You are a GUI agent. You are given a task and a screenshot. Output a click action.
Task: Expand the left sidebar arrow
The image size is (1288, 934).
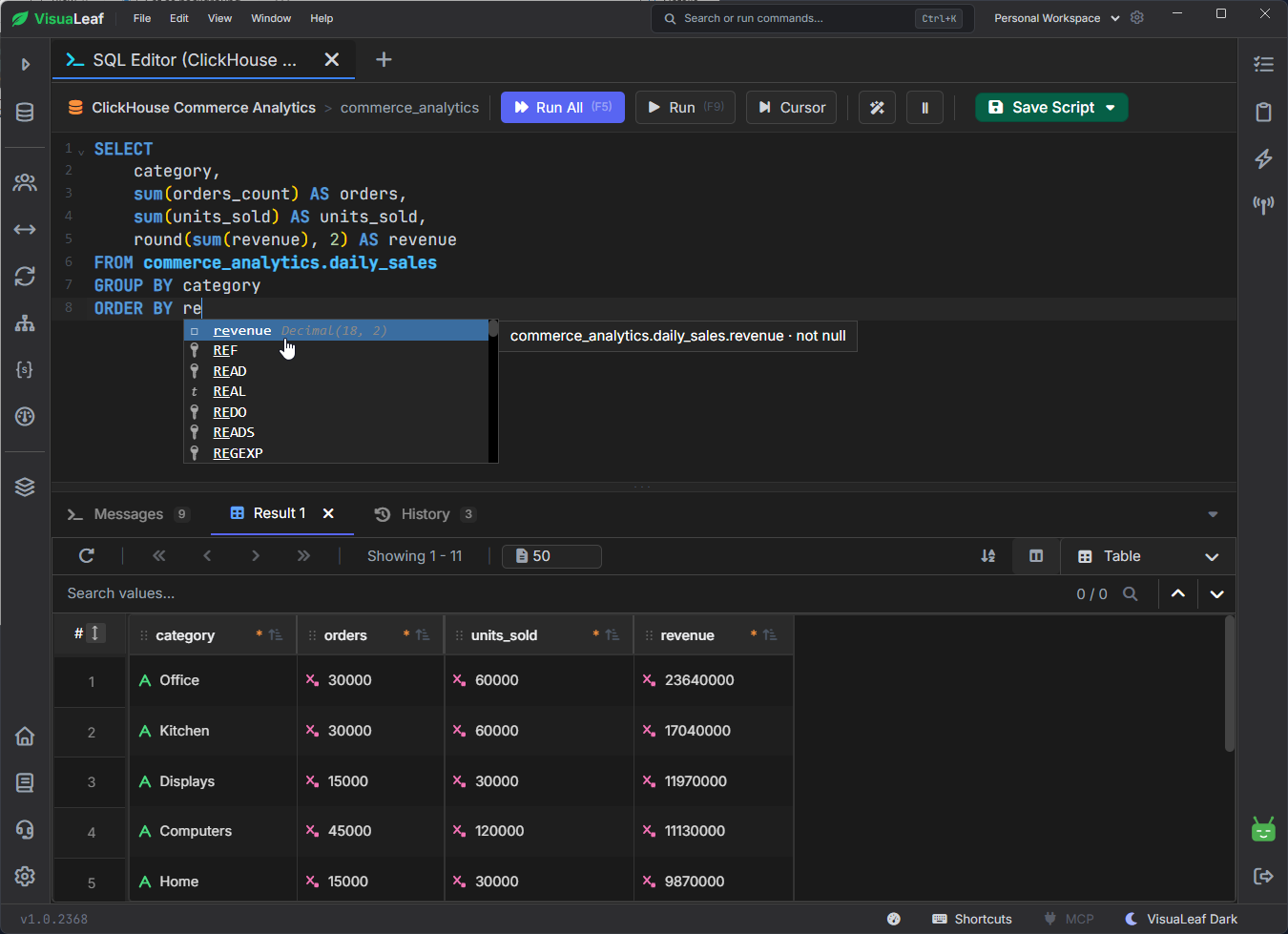(x=26, y=65)
